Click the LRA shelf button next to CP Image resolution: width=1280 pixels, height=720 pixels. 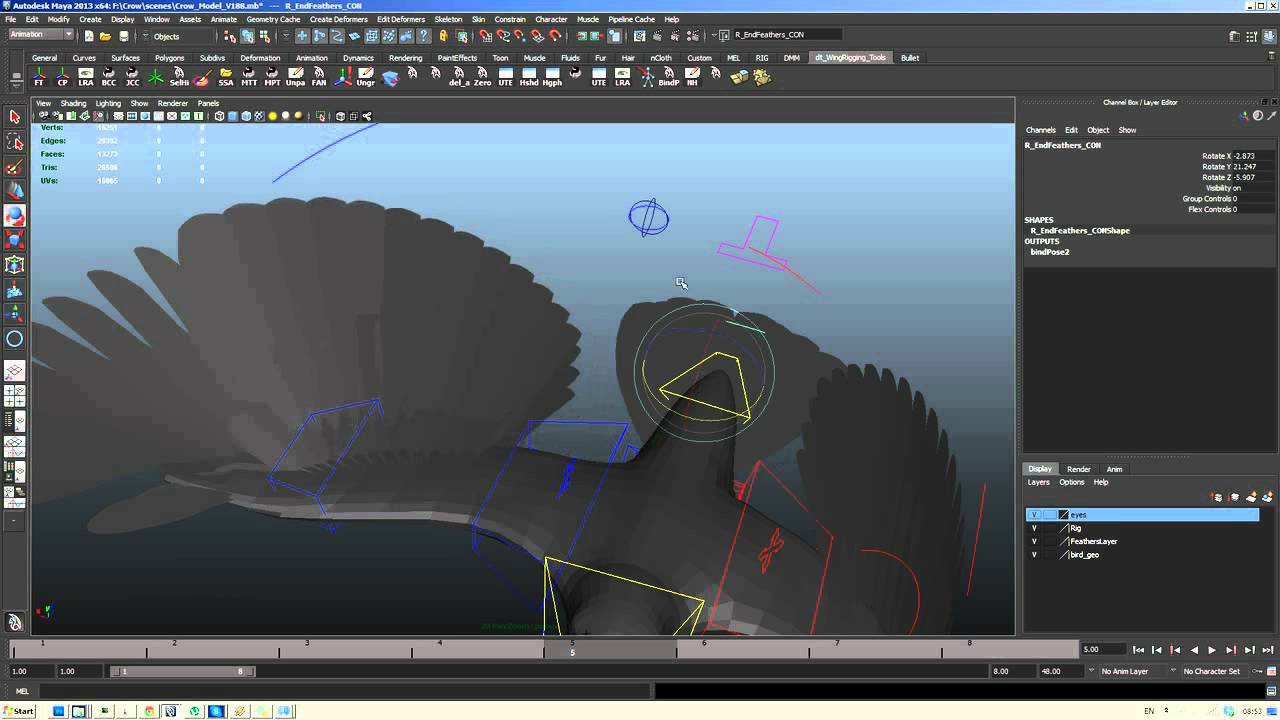click(85, 77)
